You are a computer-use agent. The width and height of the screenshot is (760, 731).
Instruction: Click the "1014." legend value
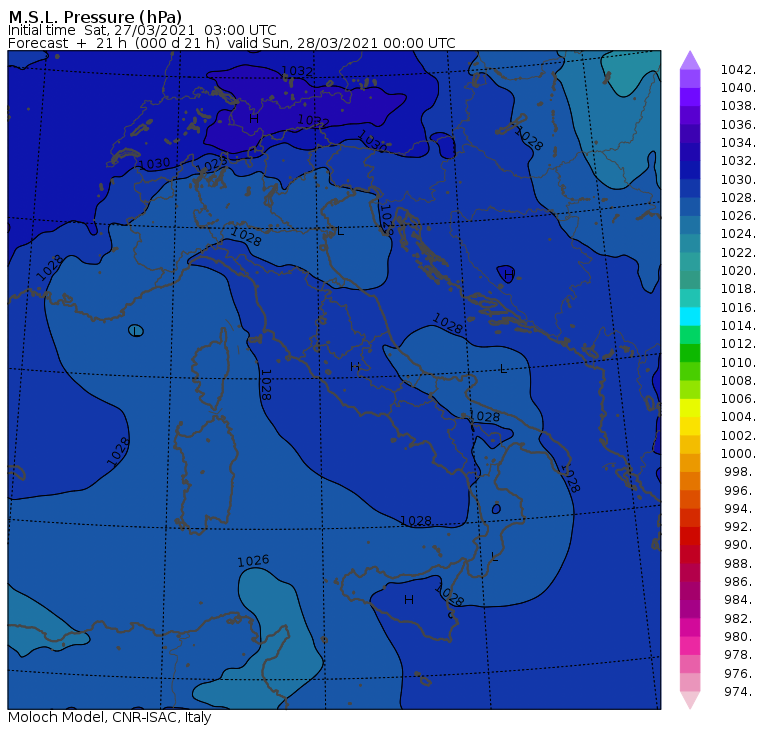coord(738,325)
